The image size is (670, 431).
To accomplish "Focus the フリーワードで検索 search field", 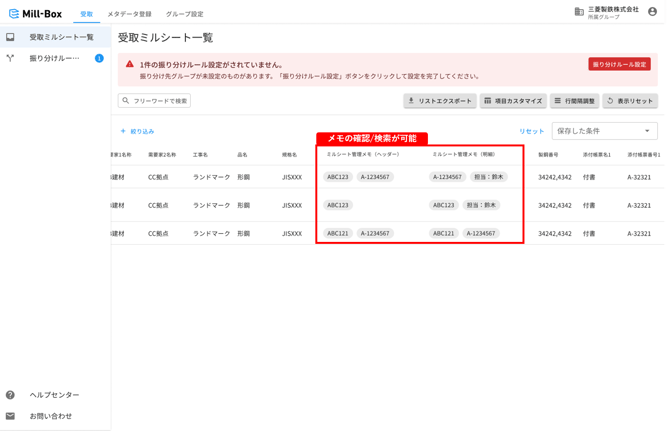I will click(154, 101).
